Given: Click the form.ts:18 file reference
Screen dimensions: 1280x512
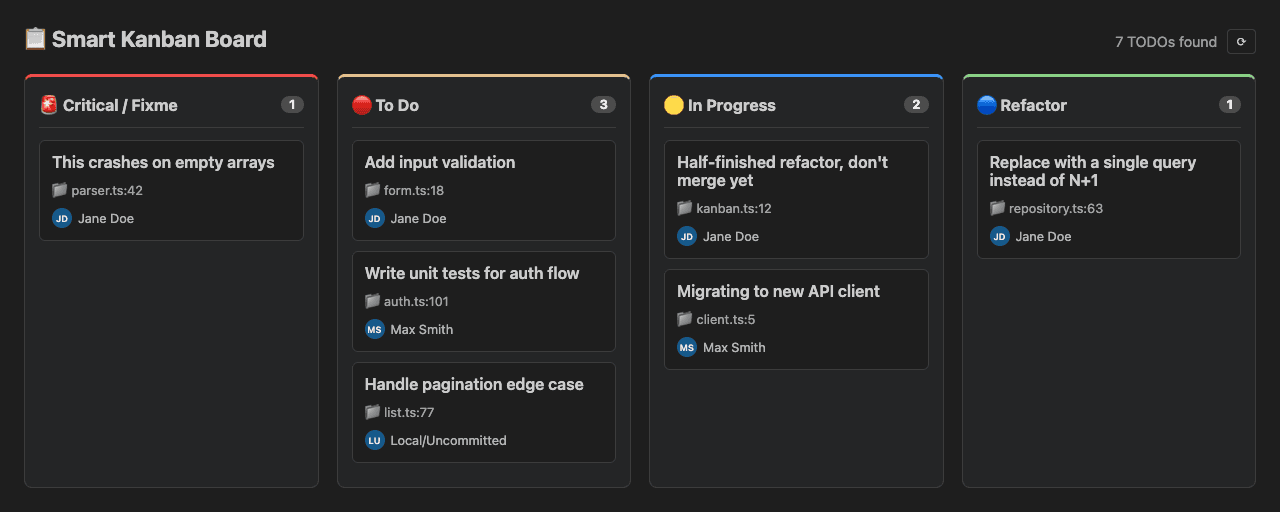Looking at the screenshot, I should coord(414,190).
